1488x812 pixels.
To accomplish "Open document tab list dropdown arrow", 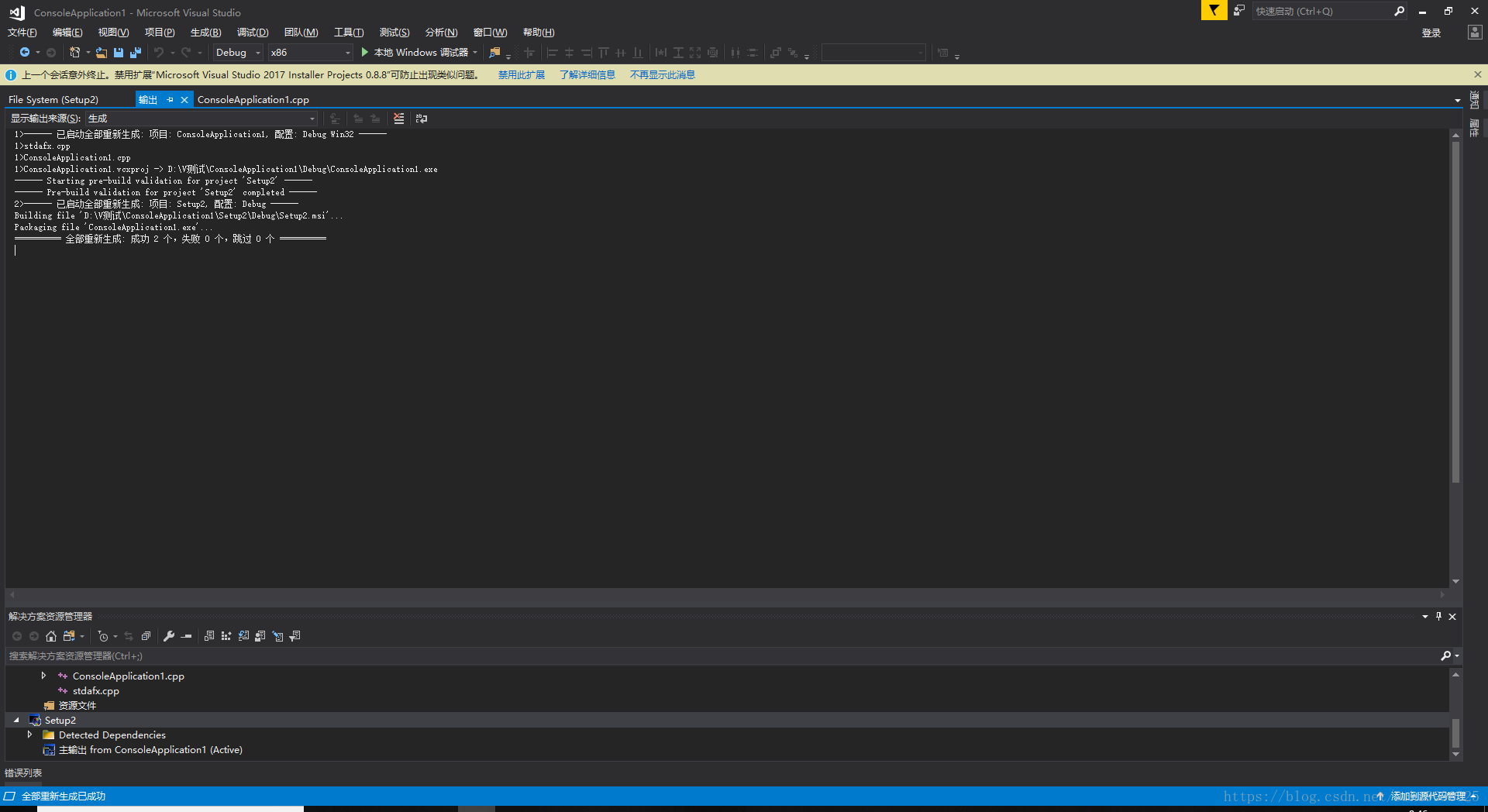I will [1457, 100].
